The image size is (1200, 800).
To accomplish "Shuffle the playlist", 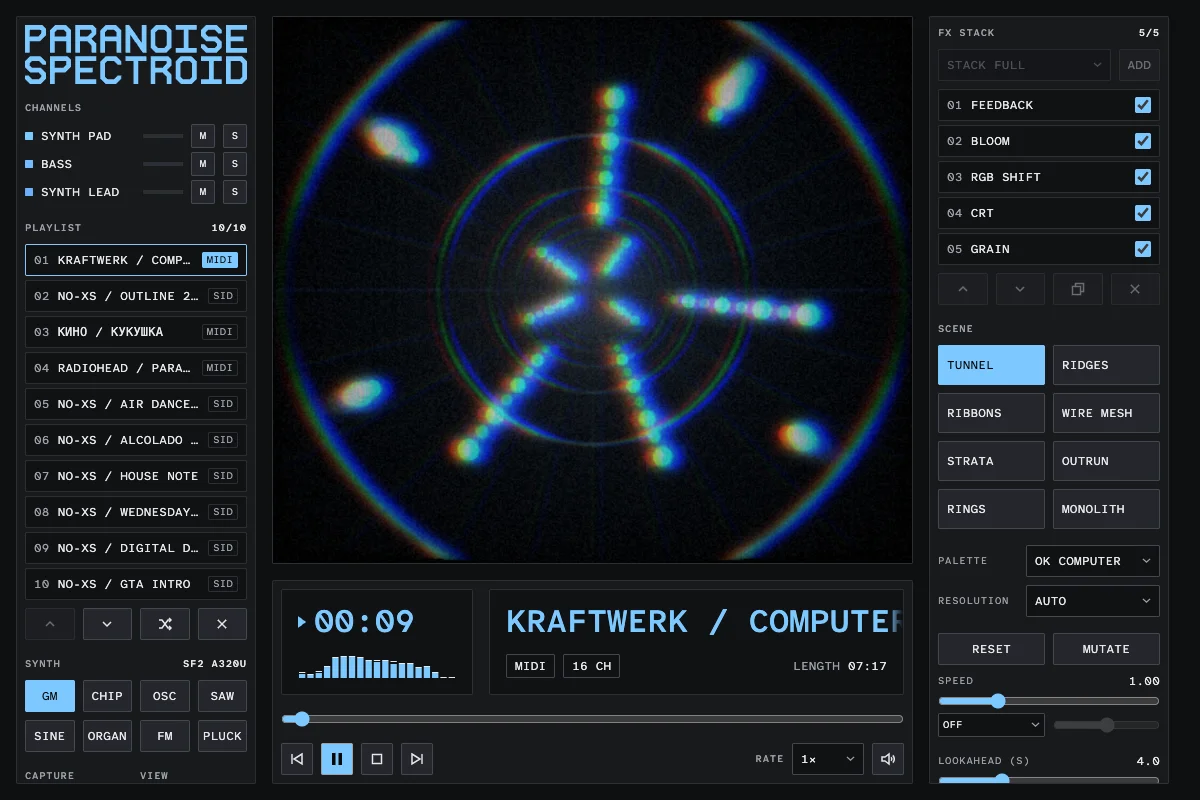I will click(165, 624).
